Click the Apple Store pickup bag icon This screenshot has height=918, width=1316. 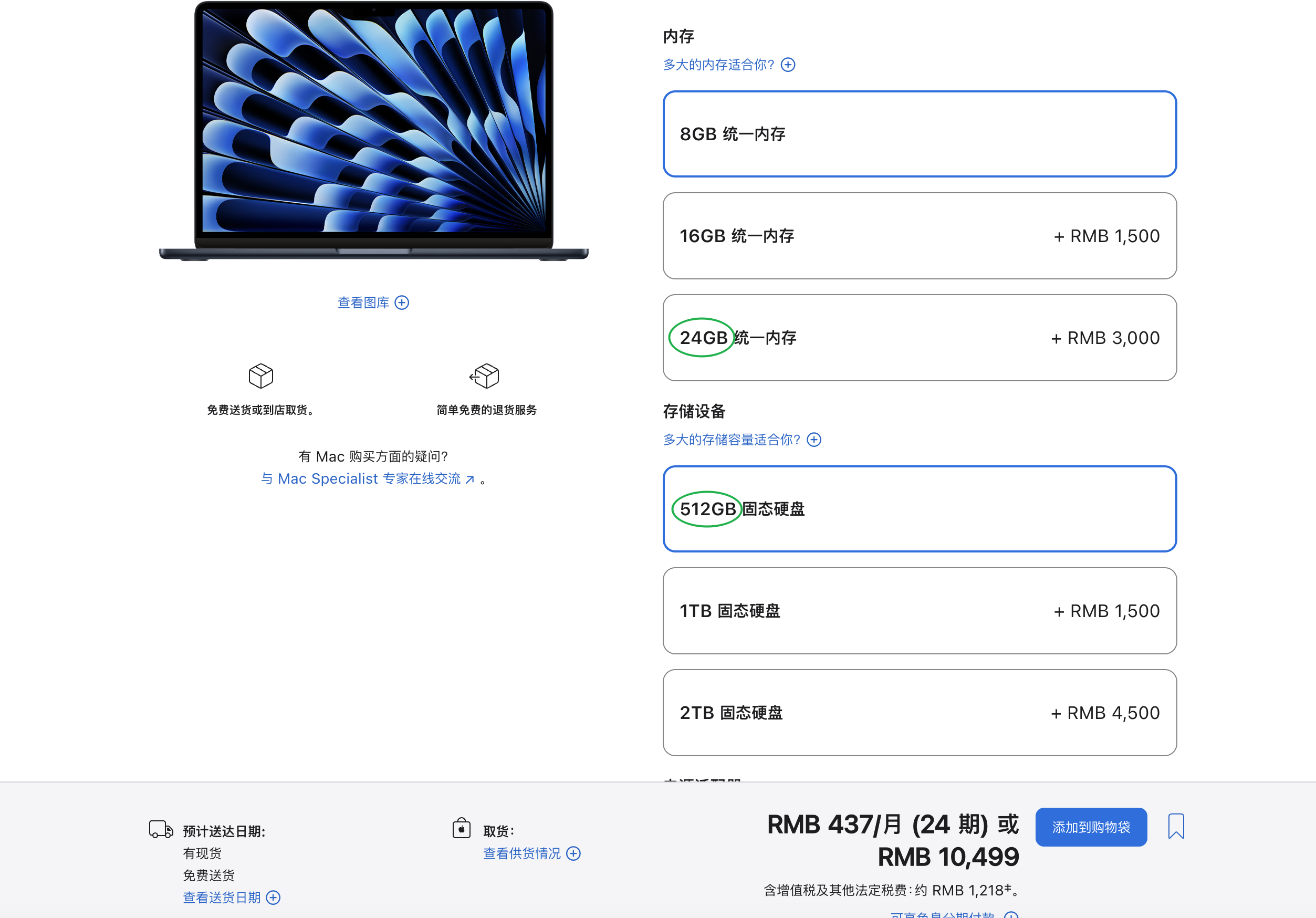(462, 829)
